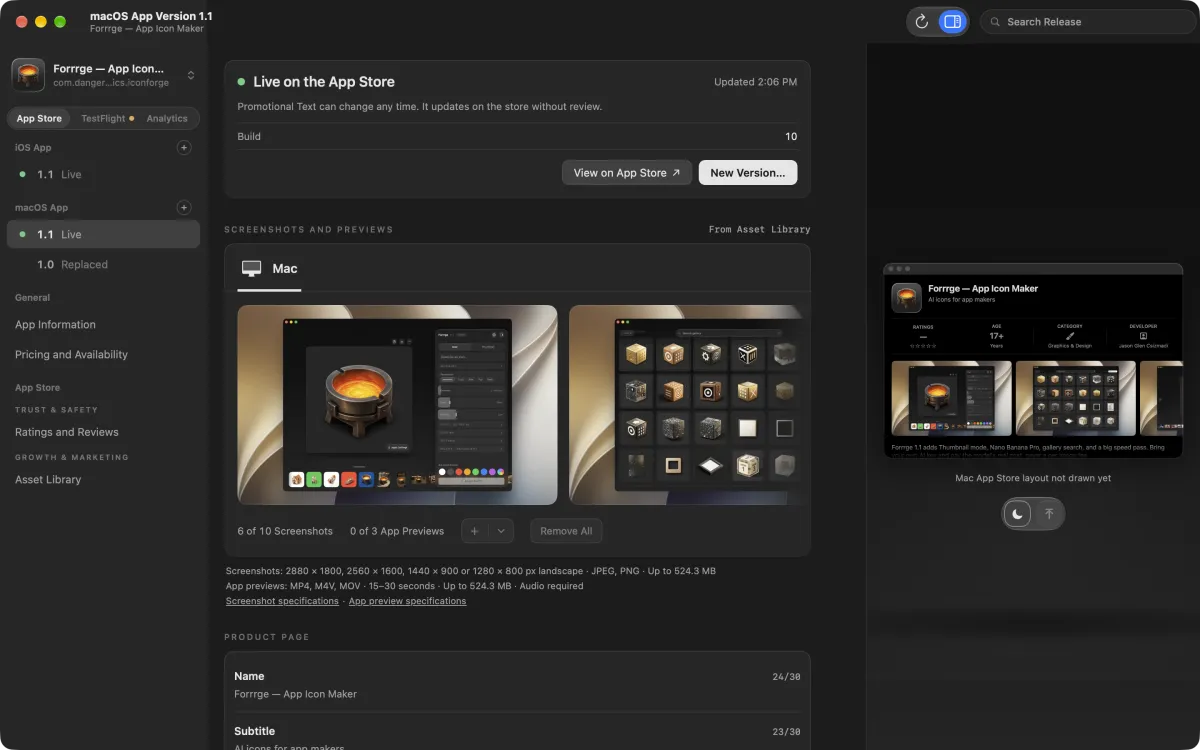Click the 17+ age rating in preview
Image resolution: width=1200 pixels, height=750 pixels.
(996, 337)
